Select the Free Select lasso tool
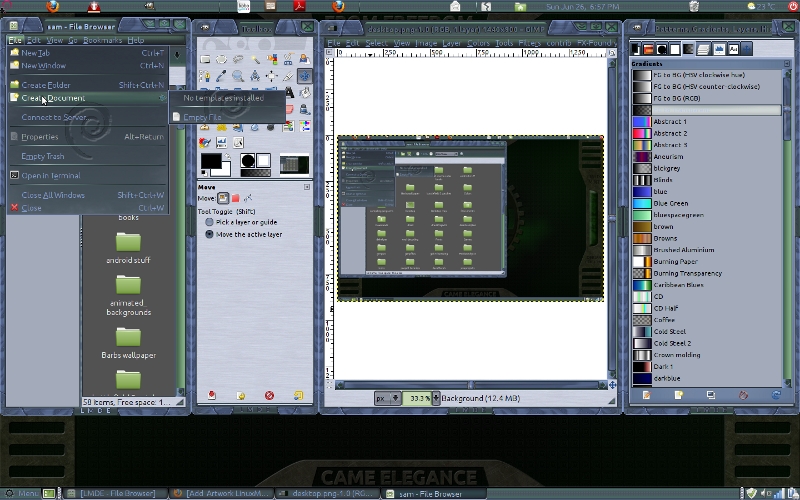The height and width of the screenshot is (500, 800). [238, 59]
